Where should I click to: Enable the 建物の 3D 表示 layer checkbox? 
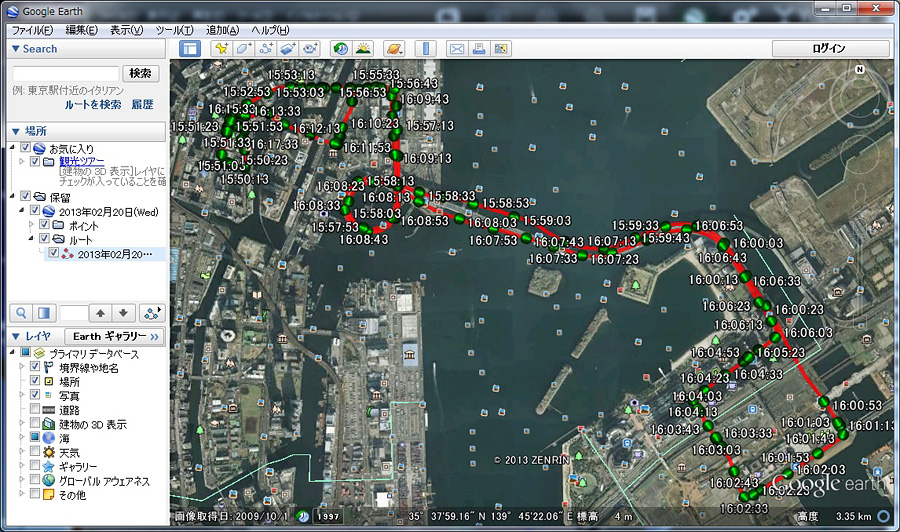pos(34,424)
